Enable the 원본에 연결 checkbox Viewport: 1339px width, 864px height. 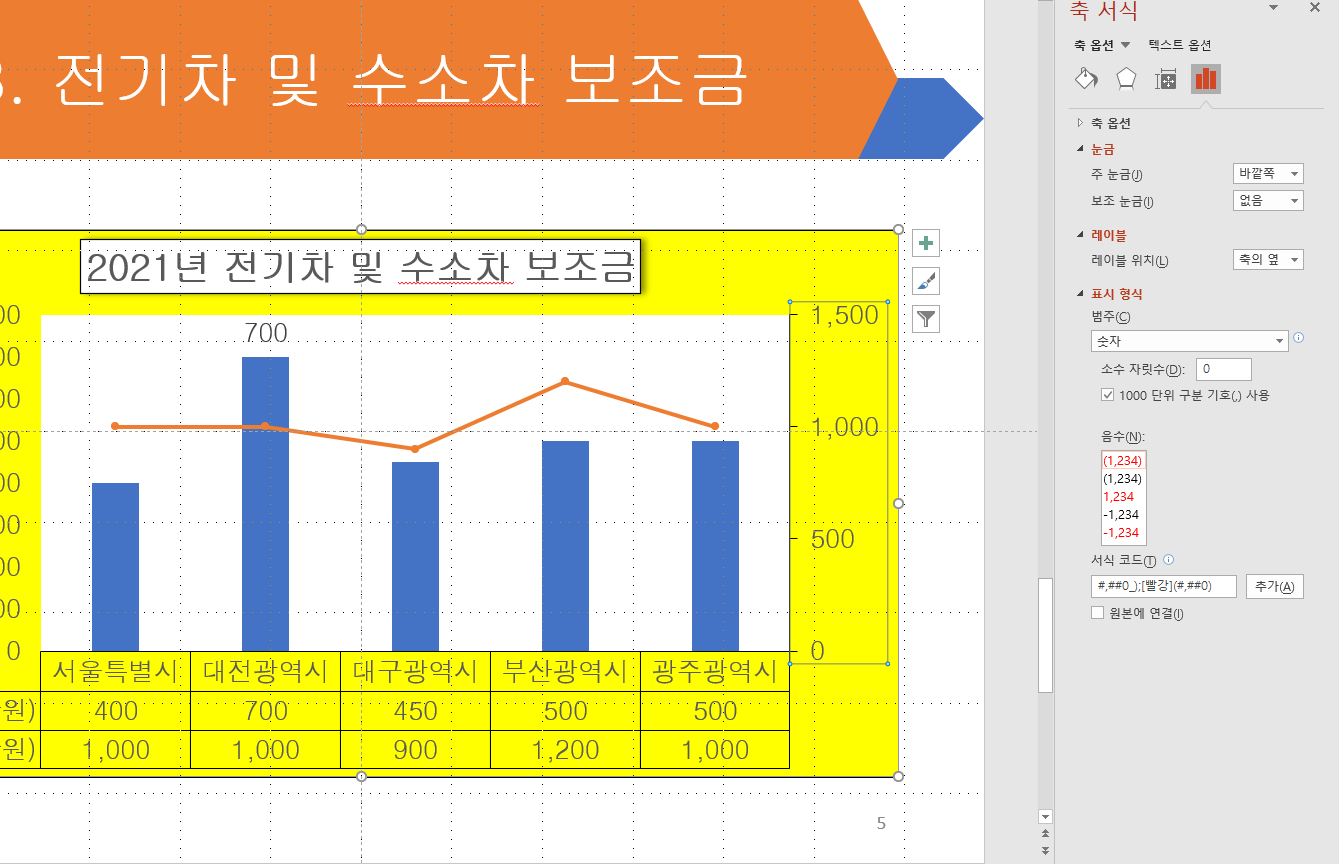pos(1097,613)
